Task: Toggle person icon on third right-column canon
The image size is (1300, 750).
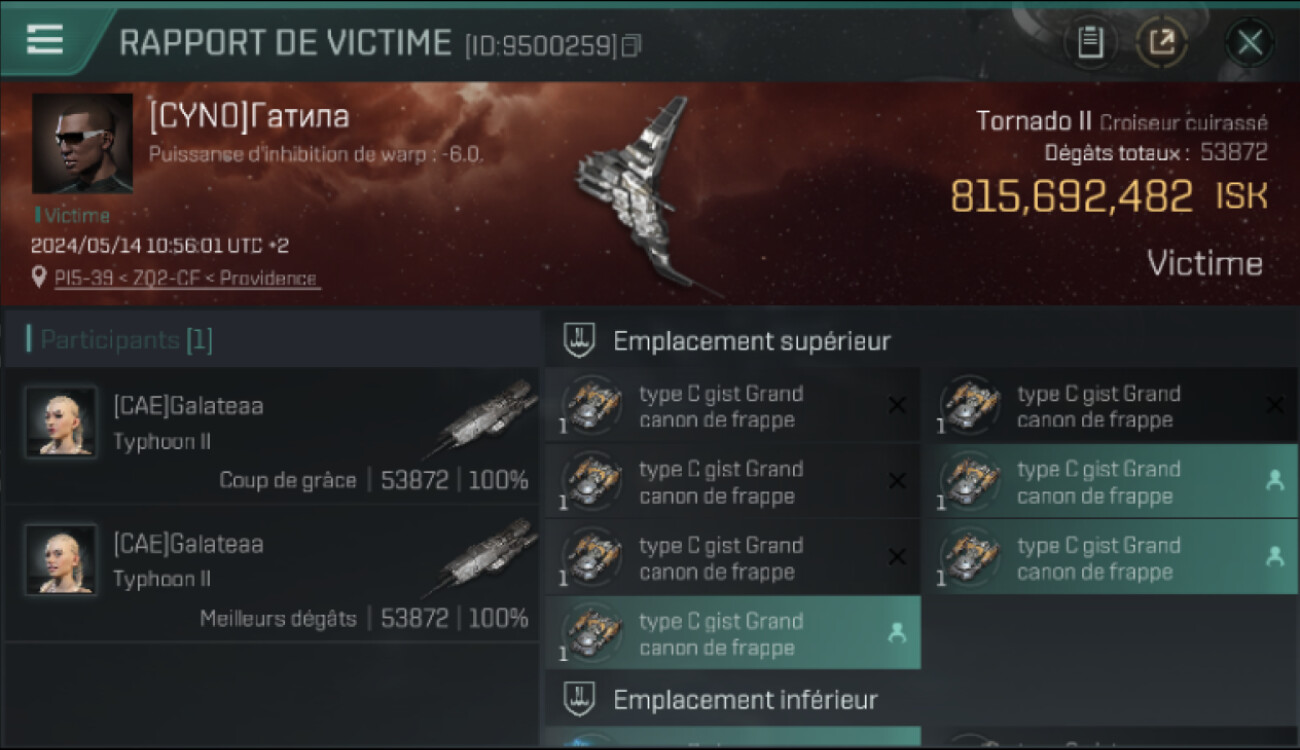Action: click(1274, 557)
